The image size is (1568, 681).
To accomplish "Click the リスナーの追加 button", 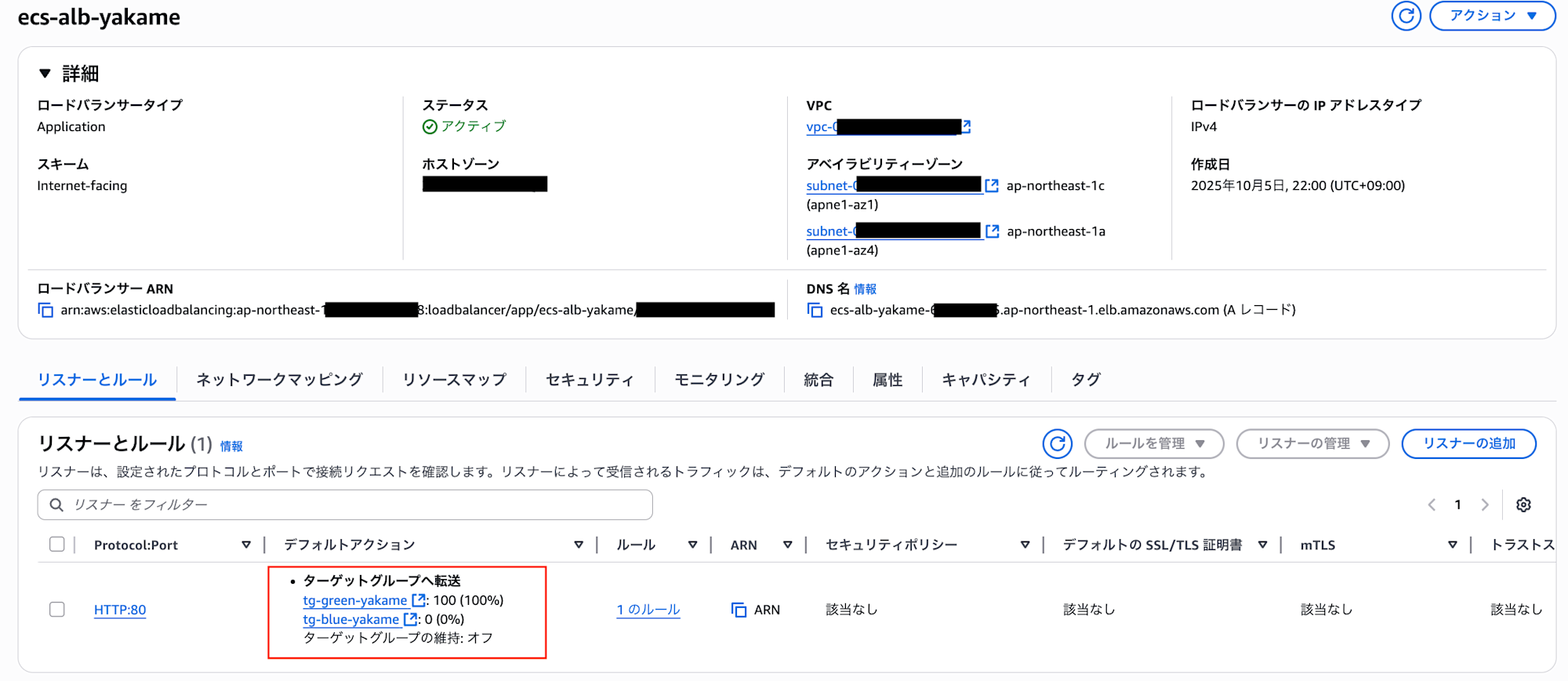I will (x=1469, y=444).
